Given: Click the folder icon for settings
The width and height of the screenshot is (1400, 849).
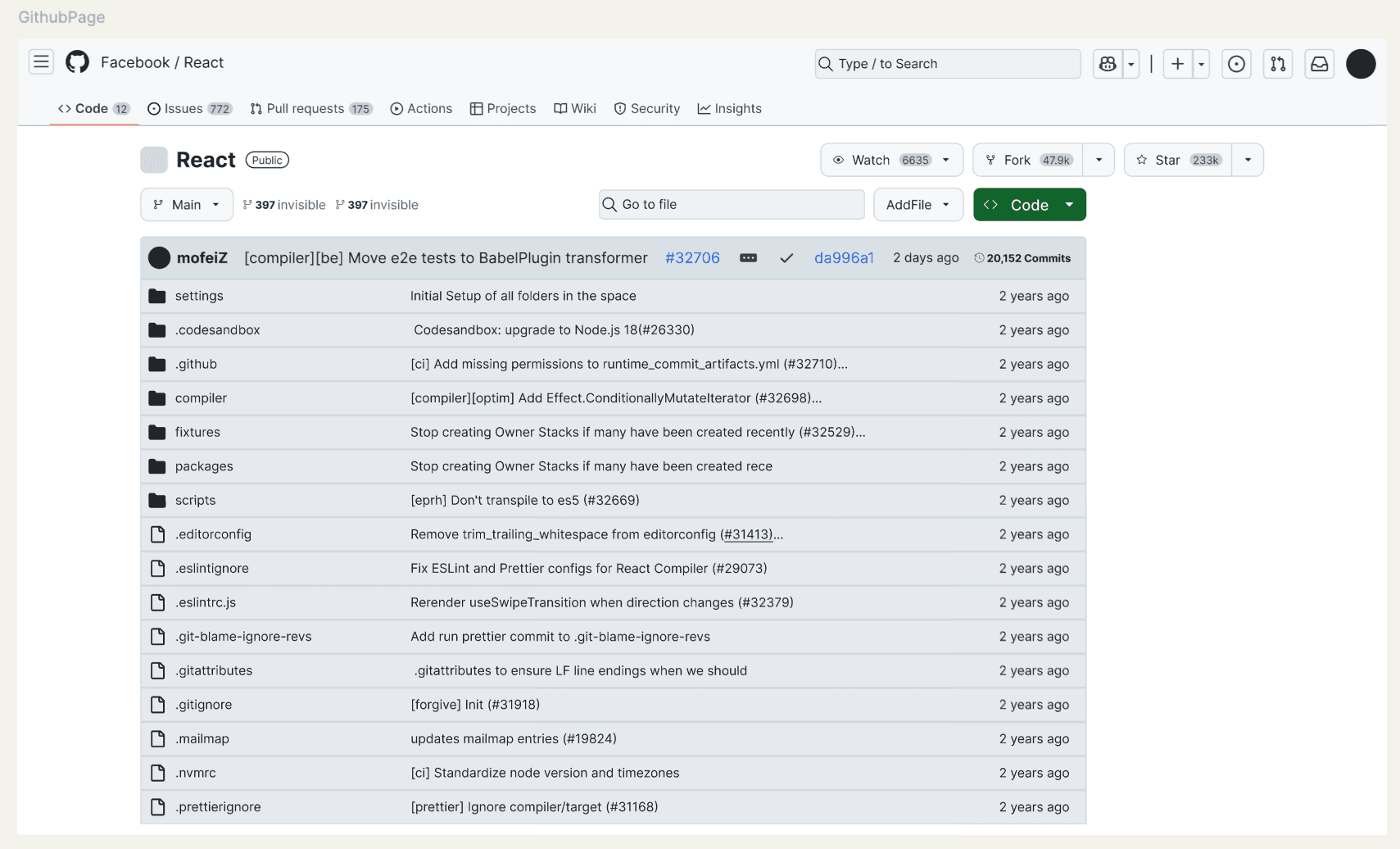Looking at the screenshot, I should pos(157,296).
